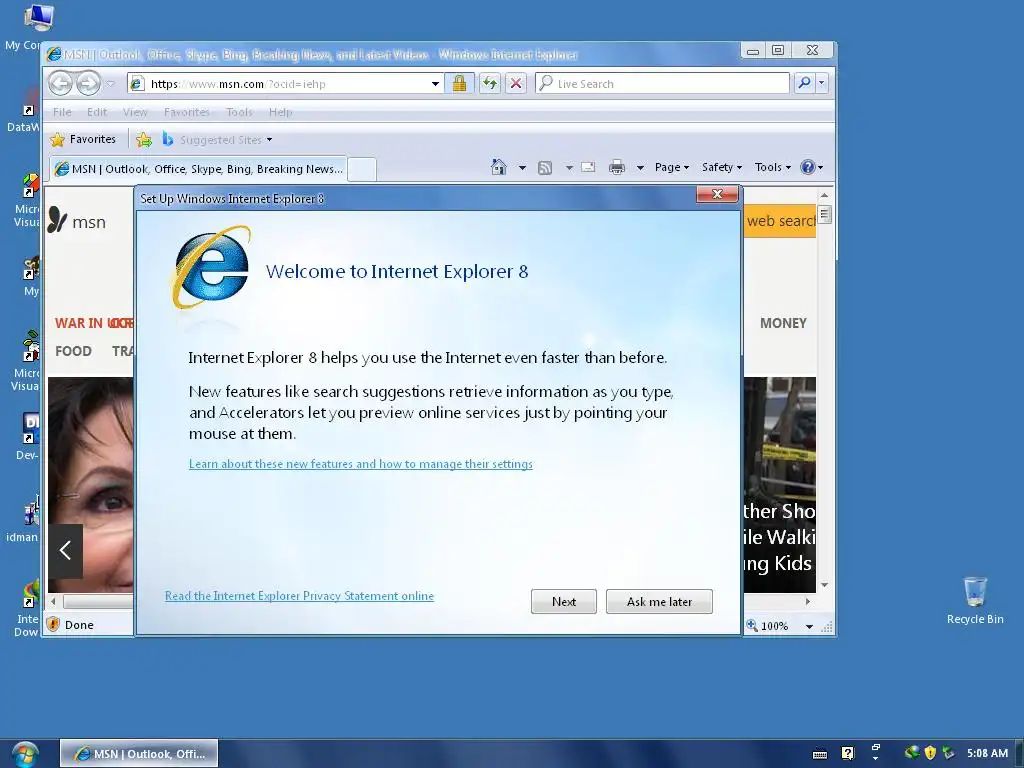Open the Safety dropdown menu

pyautogui.click(x=722, y=167)
